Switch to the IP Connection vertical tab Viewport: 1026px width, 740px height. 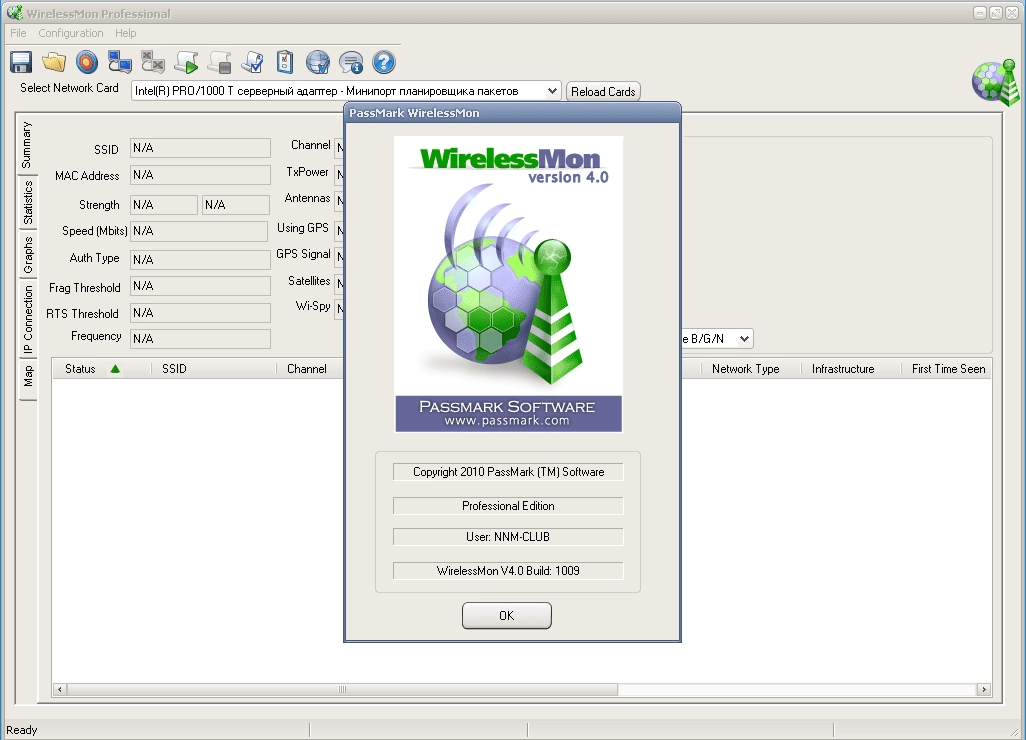point(27,319)
